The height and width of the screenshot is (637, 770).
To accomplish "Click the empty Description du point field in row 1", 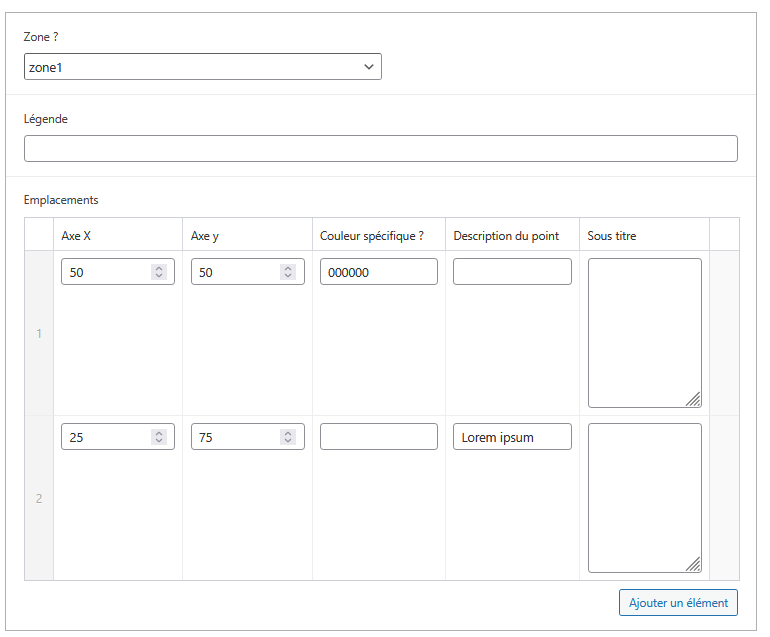I will [512, 272].
